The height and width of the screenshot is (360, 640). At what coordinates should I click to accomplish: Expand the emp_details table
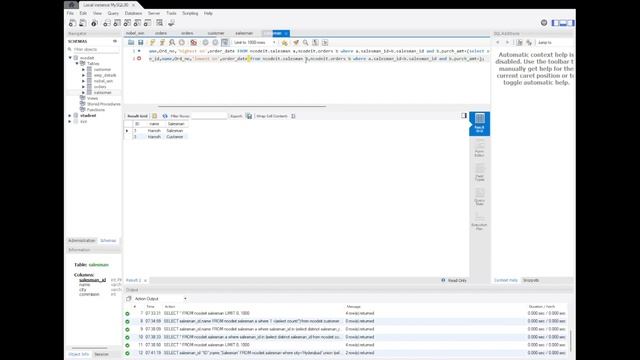pyautogui.click(x=83, y=75)
